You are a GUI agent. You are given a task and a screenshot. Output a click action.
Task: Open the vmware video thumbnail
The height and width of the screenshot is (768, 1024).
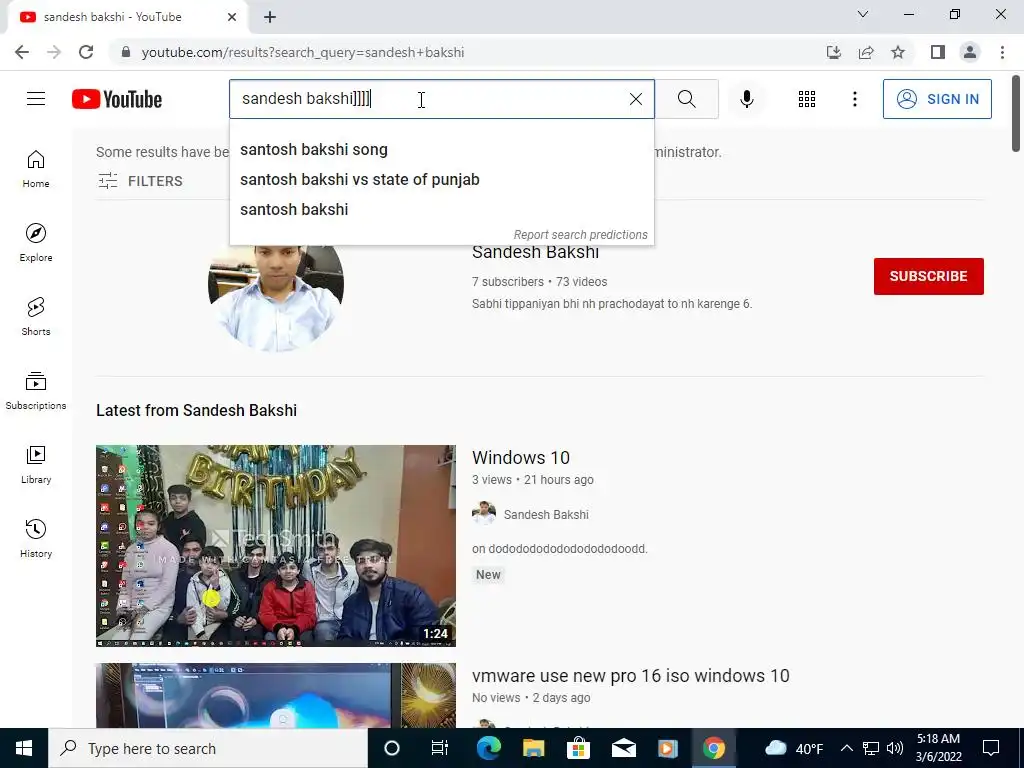point(276,696)
